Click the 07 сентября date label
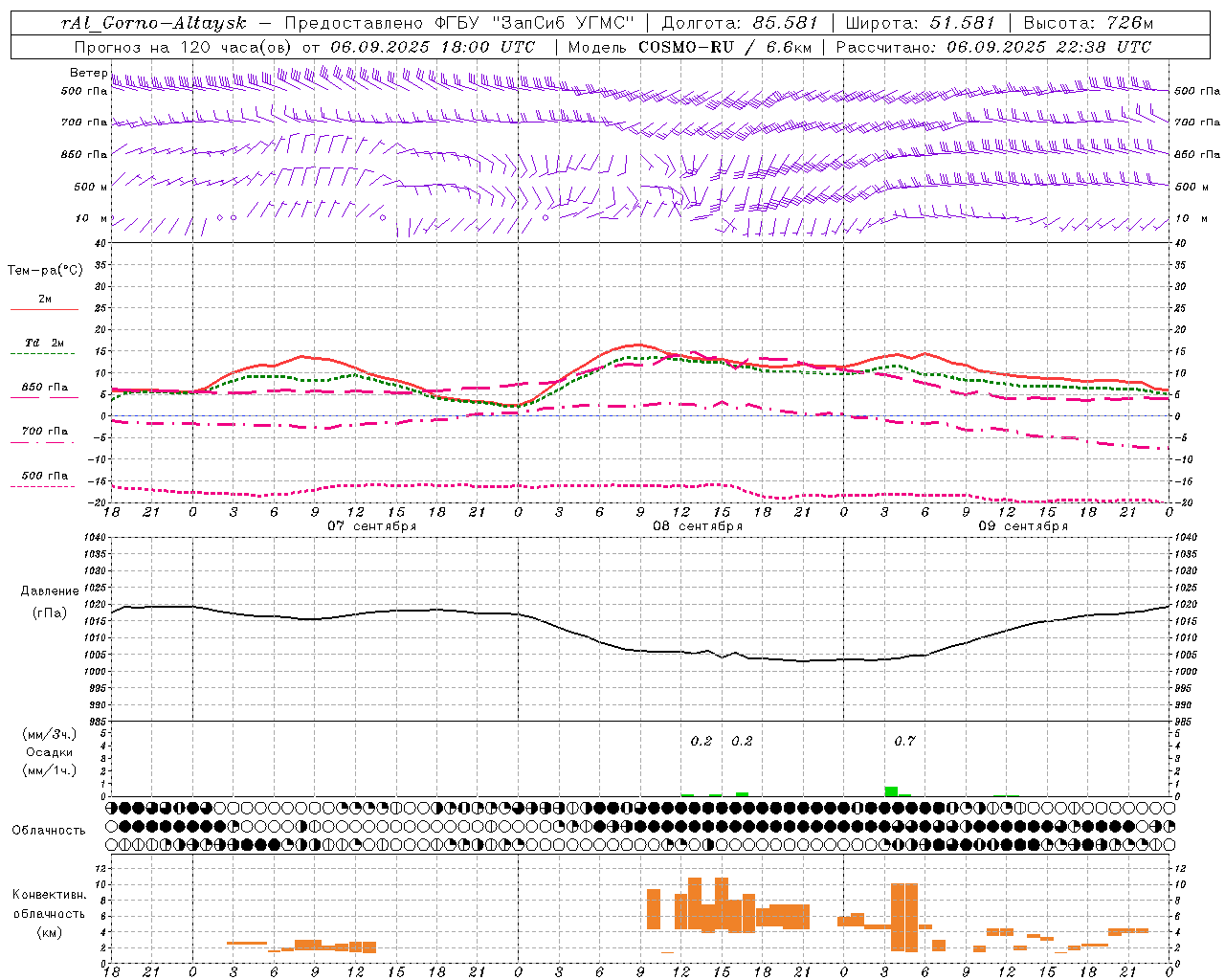 tap(372, 526)
